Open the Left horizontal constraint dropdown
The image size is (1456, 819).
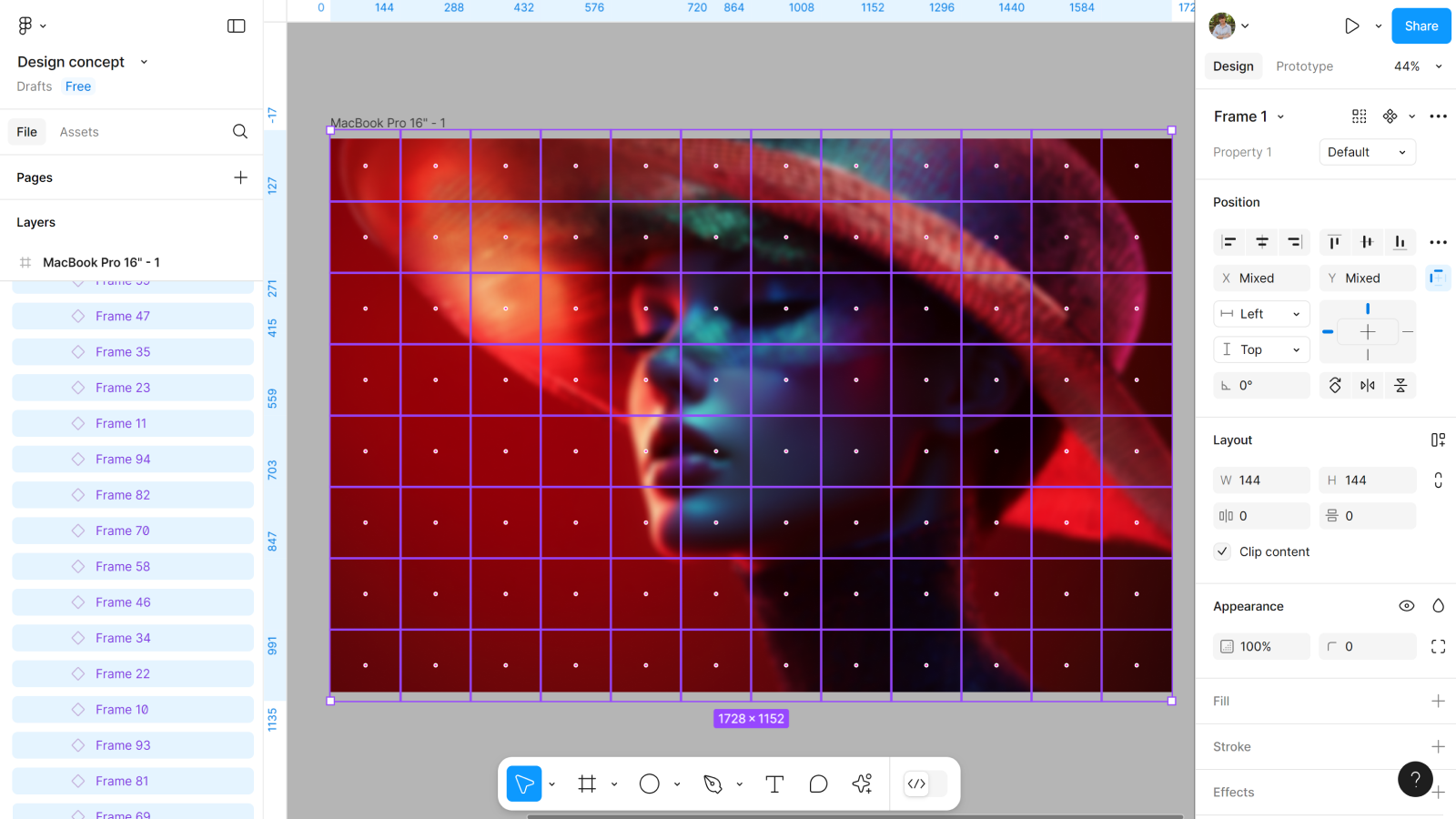[1261, 314]
